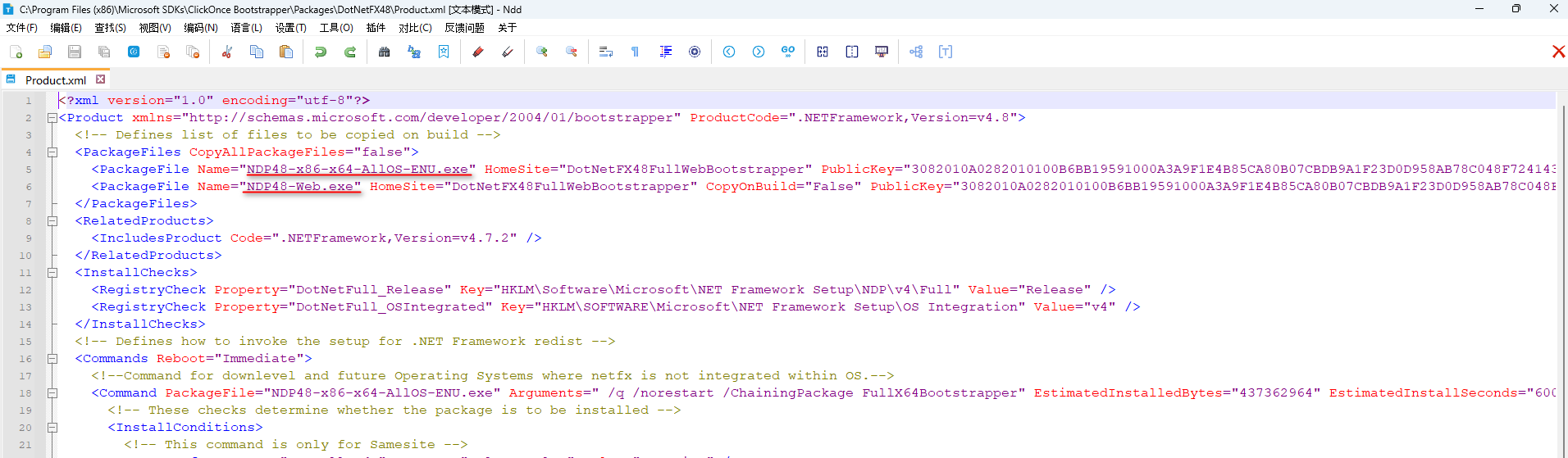Open the 工具(O) menu
The width and height of the screenshot is (1568, 458).
[x=336, y=28]
